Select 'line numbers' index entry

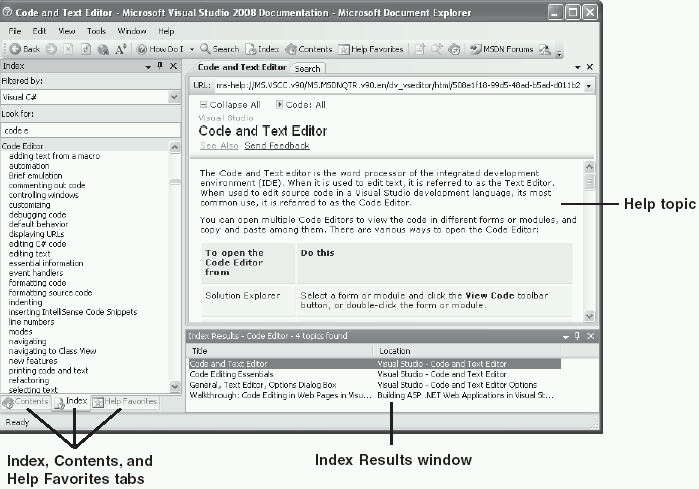point(31,322)
